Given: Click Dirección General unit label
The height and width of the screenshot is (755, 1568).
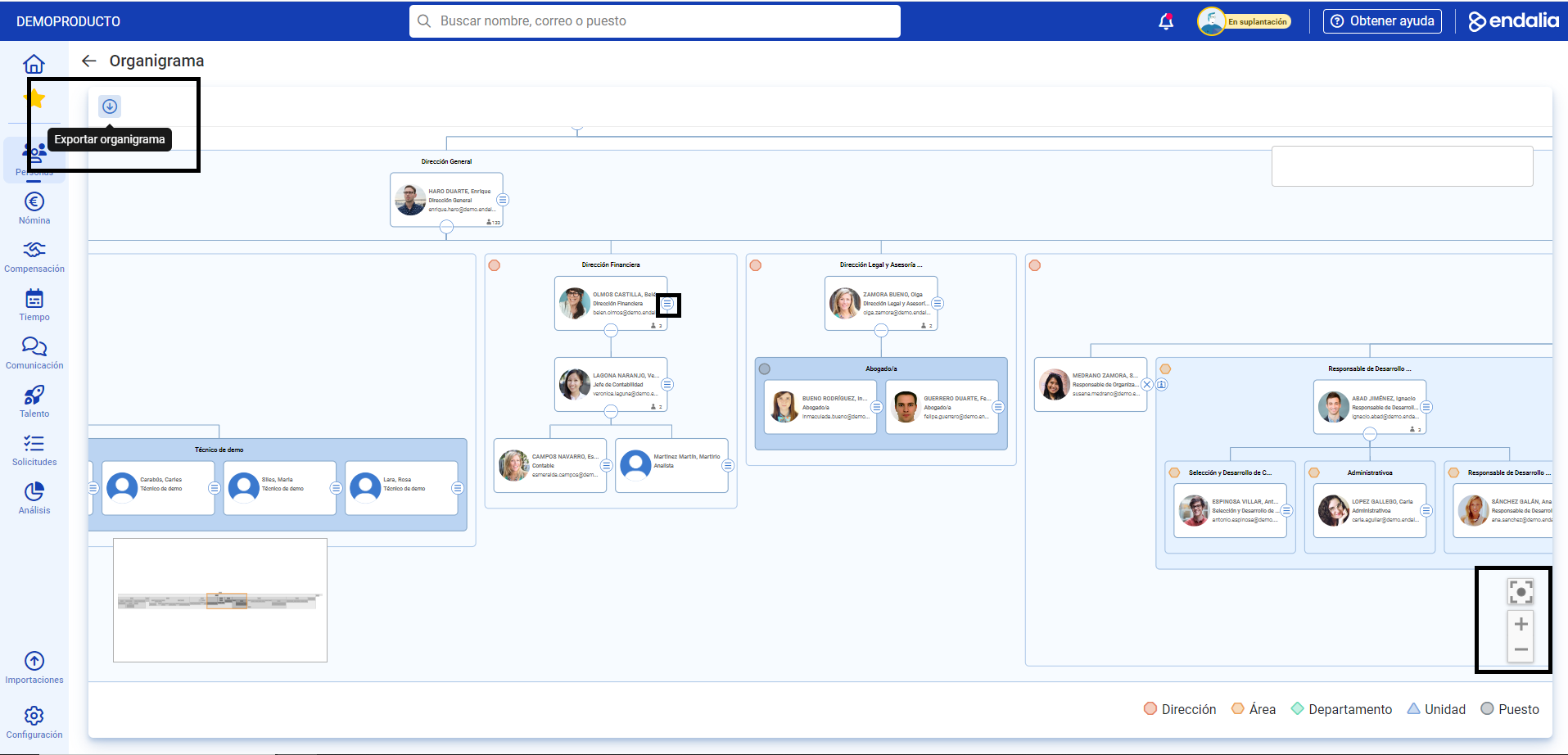Looking at the screenshot, I should 446,161.
